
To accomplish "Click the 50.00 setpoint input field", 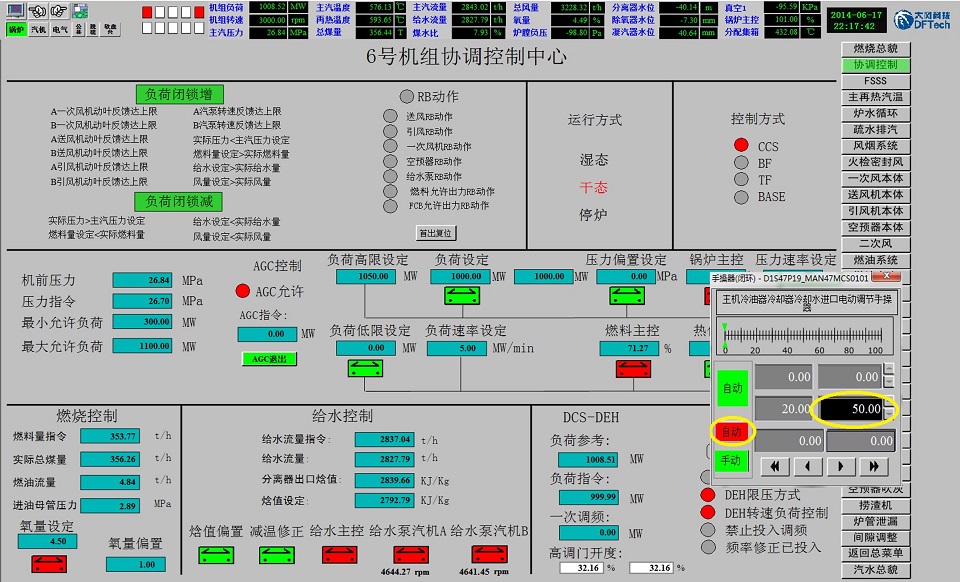I will tap(849, 408).
